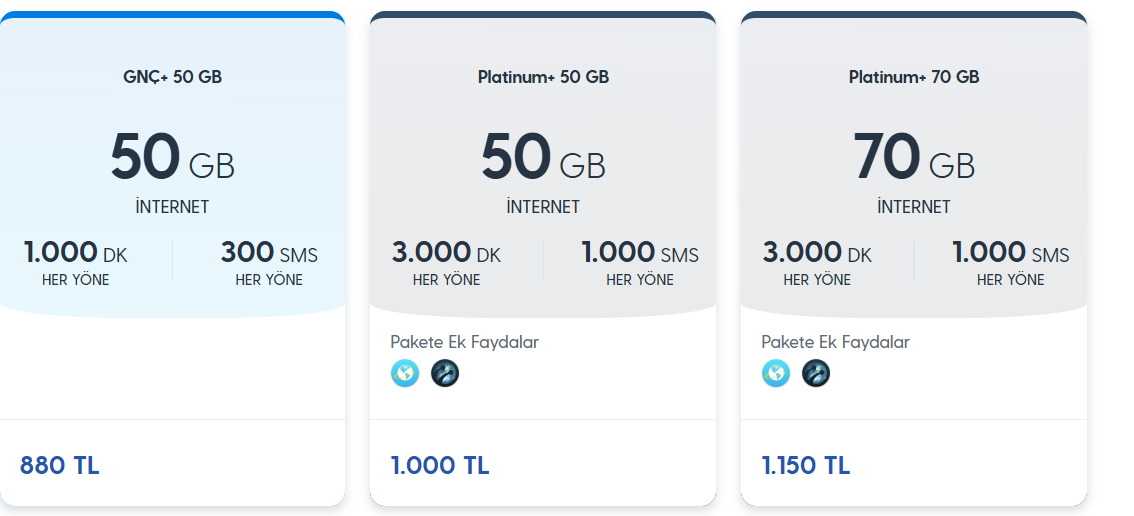Click 50 GB internet amount on GNÇ+ card
This screenshot has width=1134, height=516.
172,156
